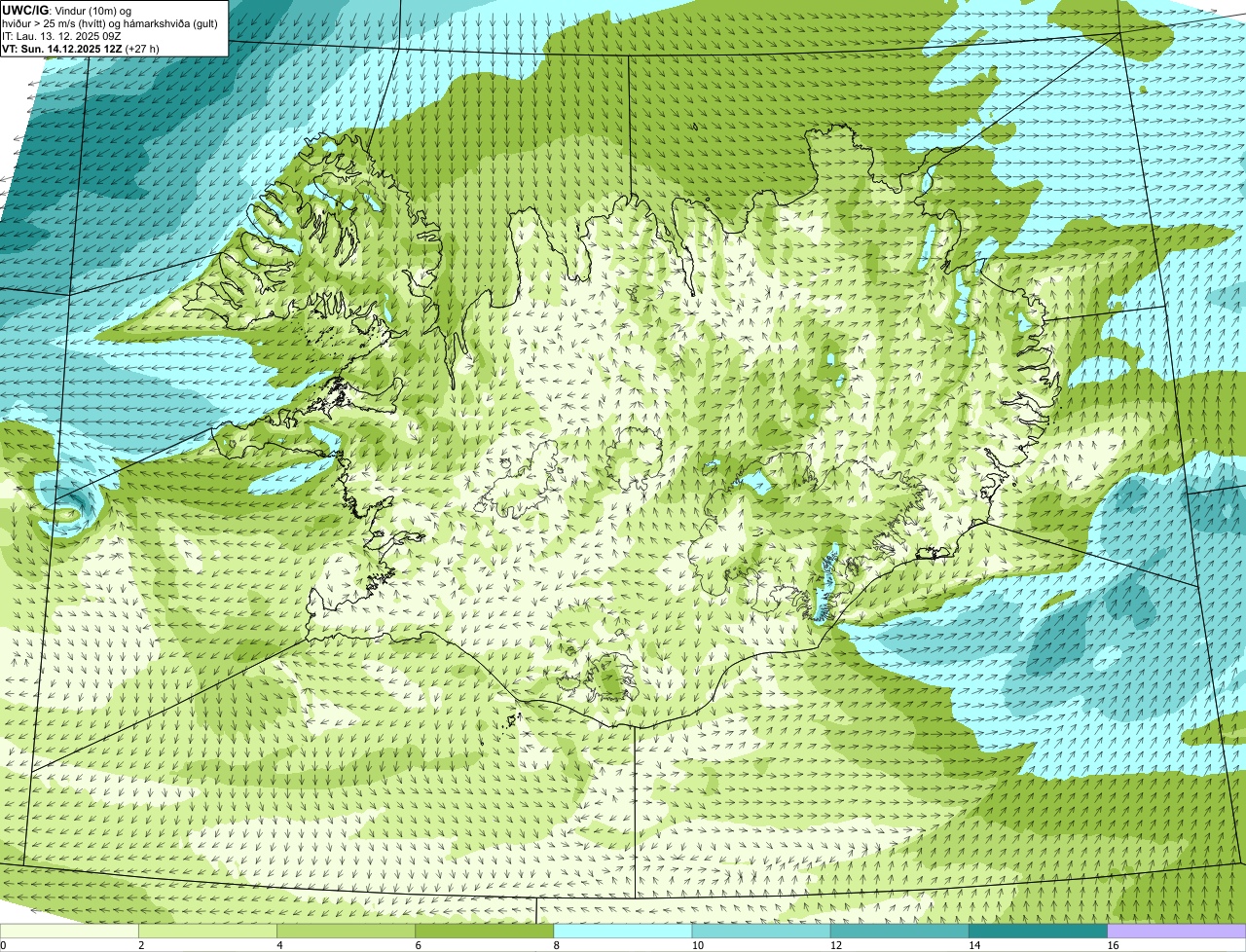This screenshot has width=1246, height=952.
Task: Click the legend value 14
Action: [x=974, y=945]
